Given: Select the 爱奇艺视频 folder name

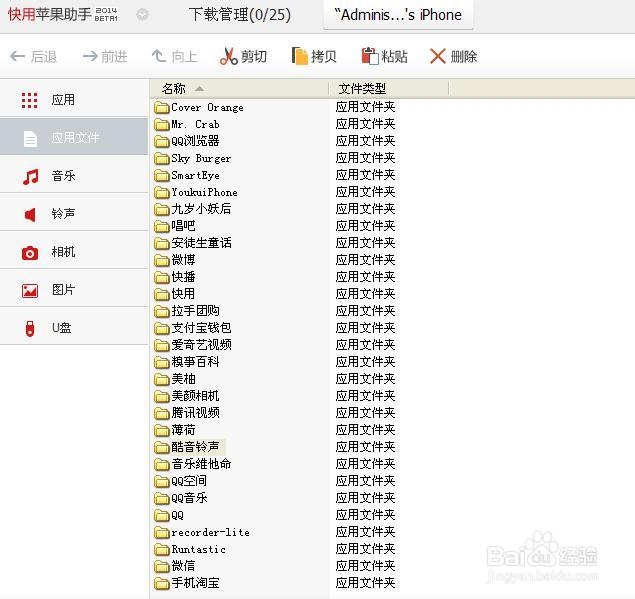Looking at the screenshot, I should point(201,345).
